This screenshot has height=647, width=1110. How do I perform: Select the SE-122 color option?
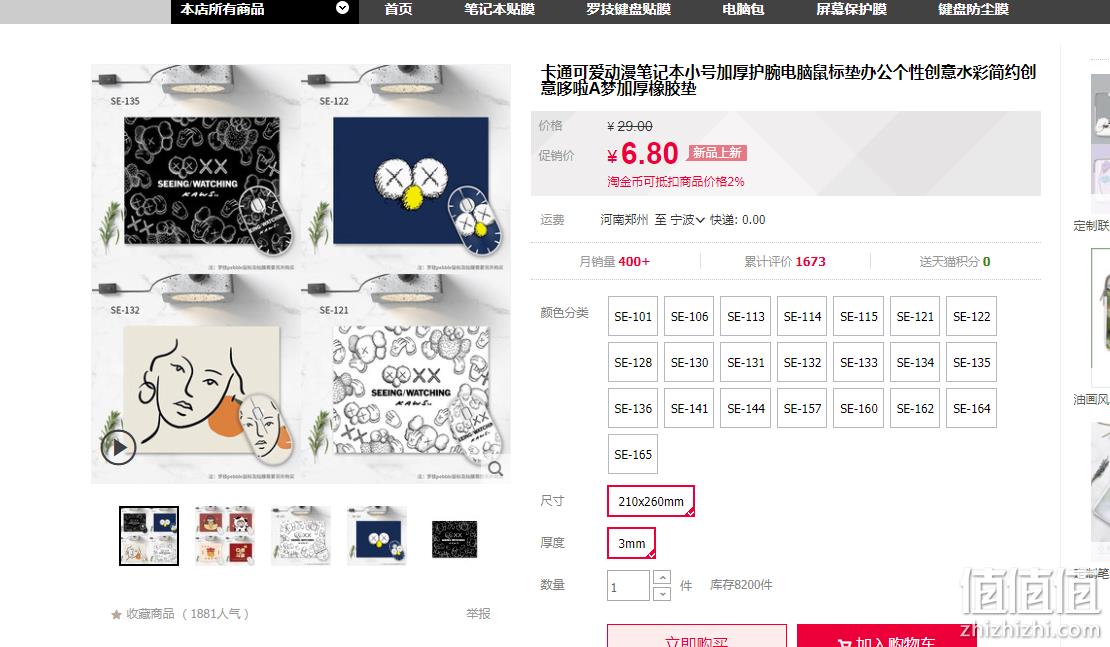(971, 316)
